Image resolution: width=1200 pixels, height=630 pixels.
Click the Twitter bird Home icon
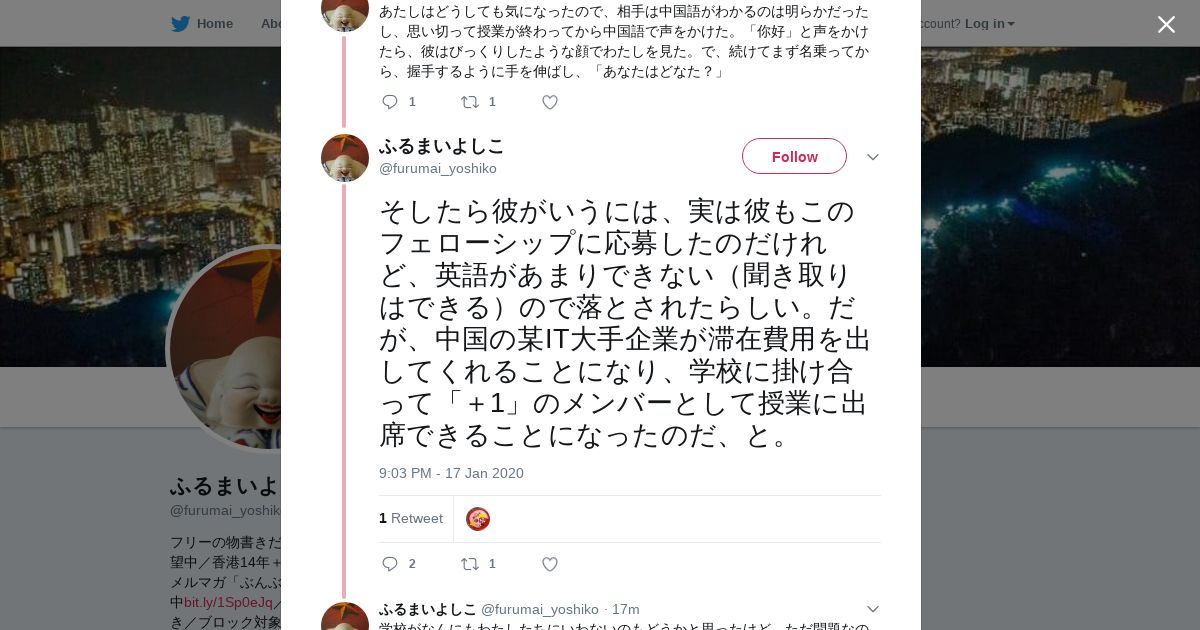180,24
